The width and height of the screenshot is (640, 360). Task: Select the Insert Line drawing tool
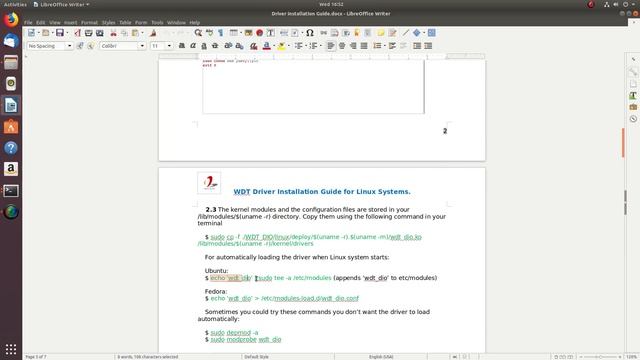click(406, 33)
